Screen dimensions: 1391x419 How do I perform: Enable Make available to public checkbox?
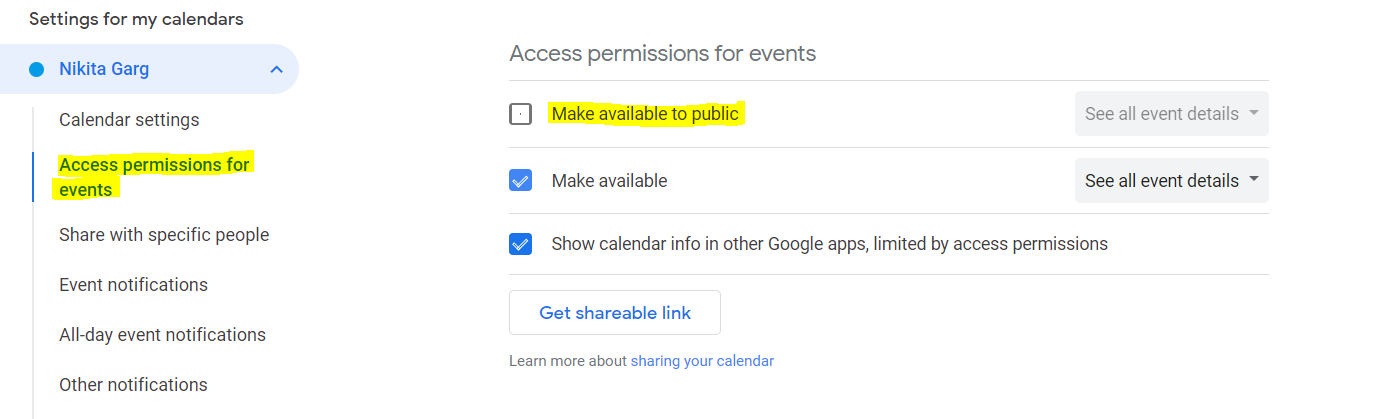pyautogui.click(x=520, y=114)
